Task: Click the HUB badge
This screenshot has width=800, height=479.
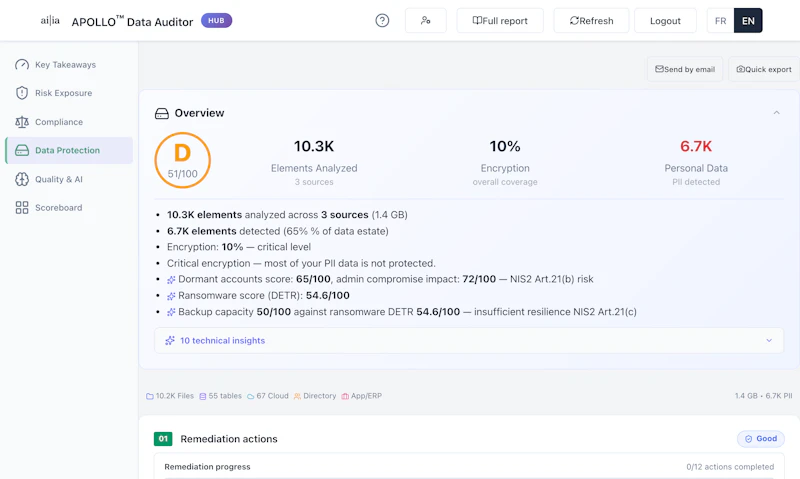Action: [x=216, y=20]
